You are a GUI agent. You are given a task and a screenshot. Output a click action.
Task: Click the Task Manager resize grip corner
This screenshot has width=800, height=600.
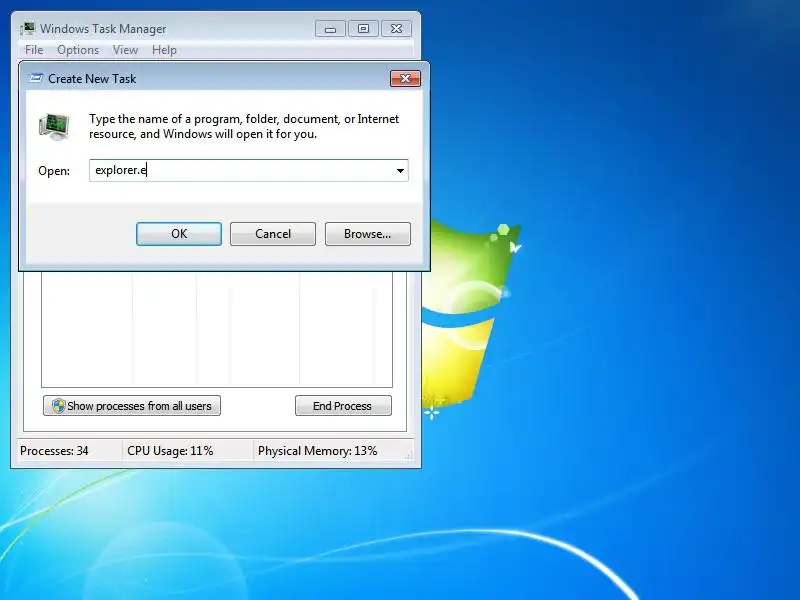409,456
